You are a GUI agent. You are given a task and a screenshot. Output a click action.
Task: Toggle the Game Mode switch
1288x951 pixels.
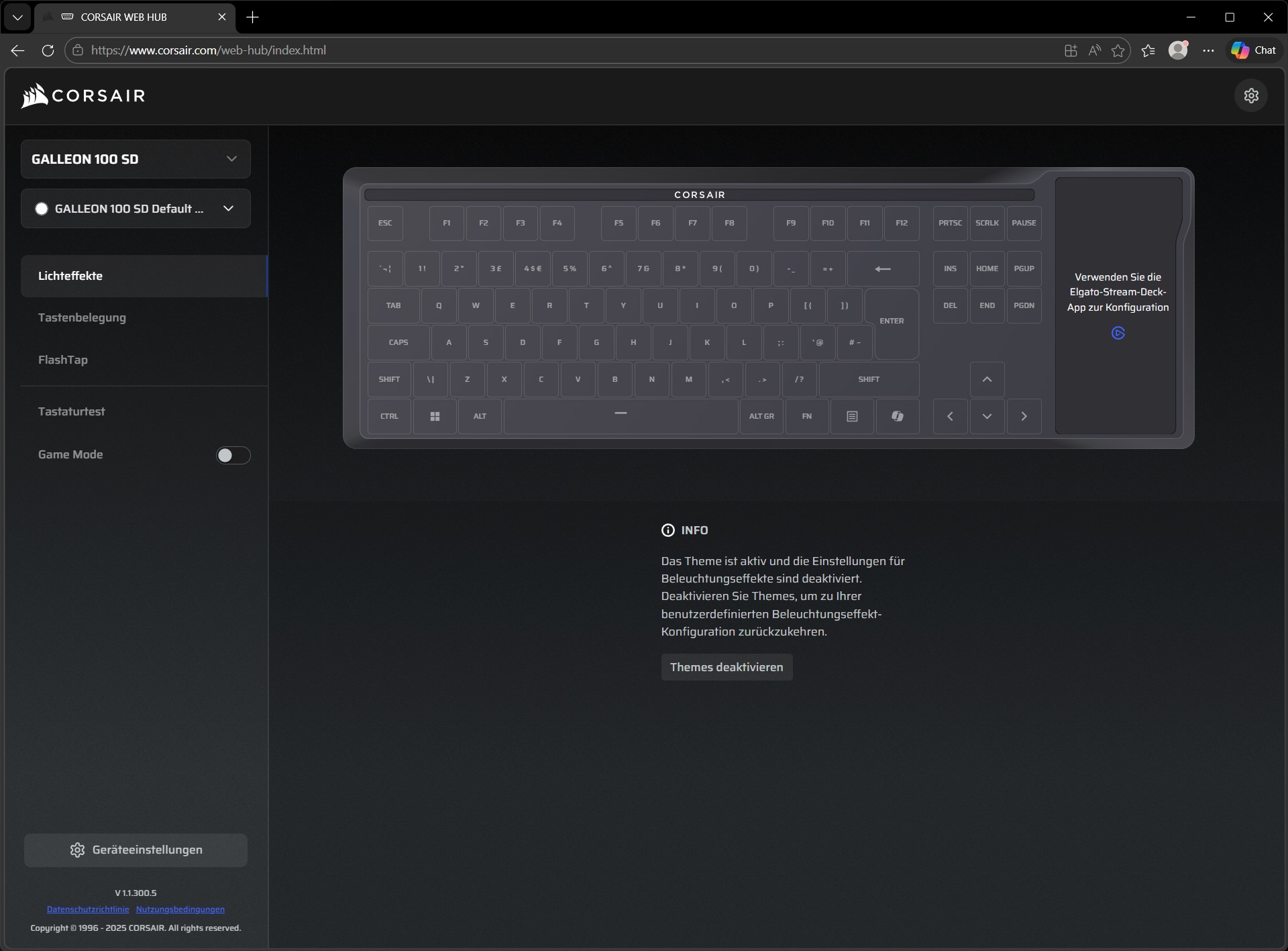click(233, 455)
